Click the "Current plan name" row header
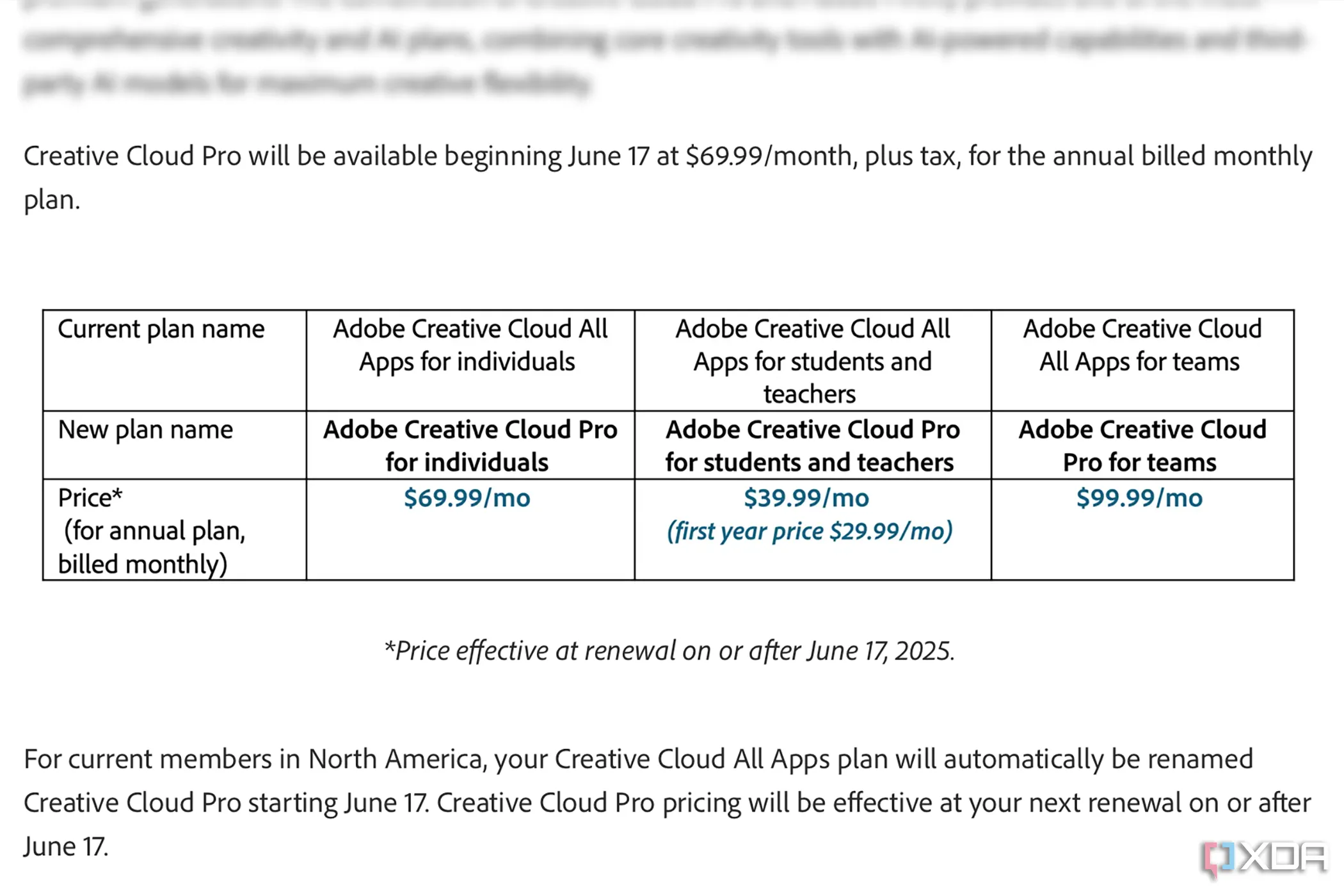 click(x=161, y=329)
